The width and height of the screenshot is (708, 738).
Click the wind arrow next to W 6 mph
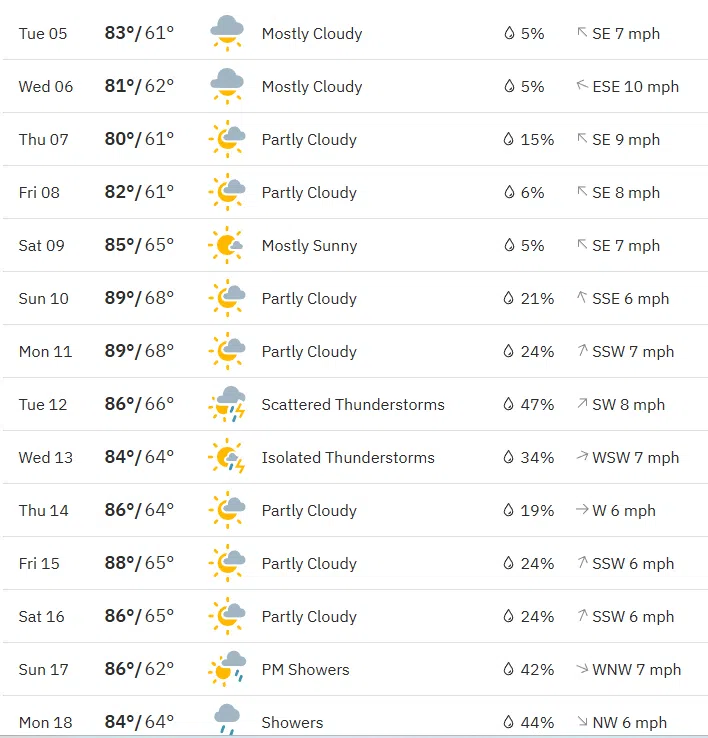pyautogui.click(x=582, y=510)
